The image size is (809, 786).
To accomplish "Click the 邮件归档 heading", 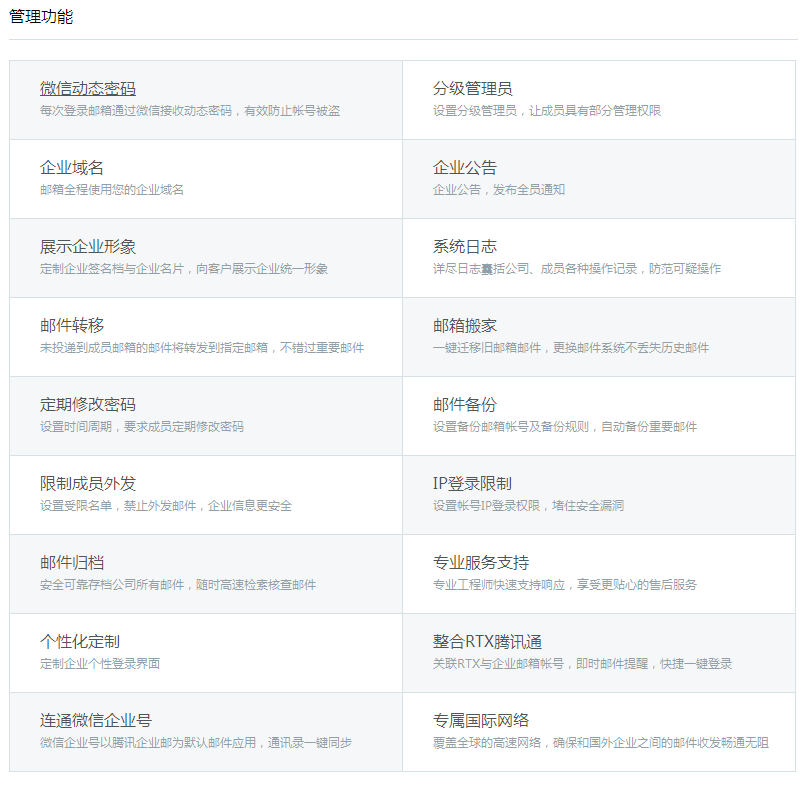I will [x=66, y=562].
